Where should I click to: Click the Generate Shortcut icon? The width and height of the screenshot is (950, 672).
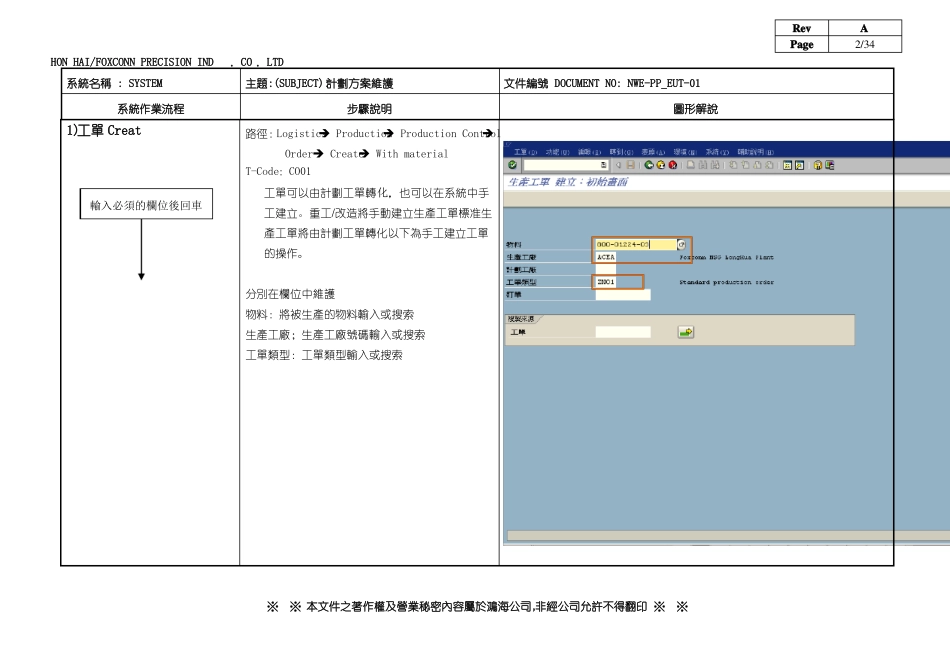coord(799,165)
